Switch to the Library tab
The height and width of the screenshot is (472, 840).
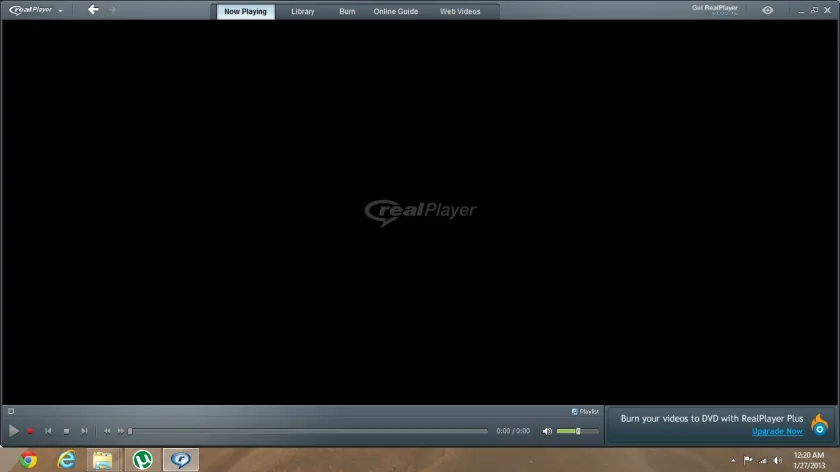(x=303, y=11)
